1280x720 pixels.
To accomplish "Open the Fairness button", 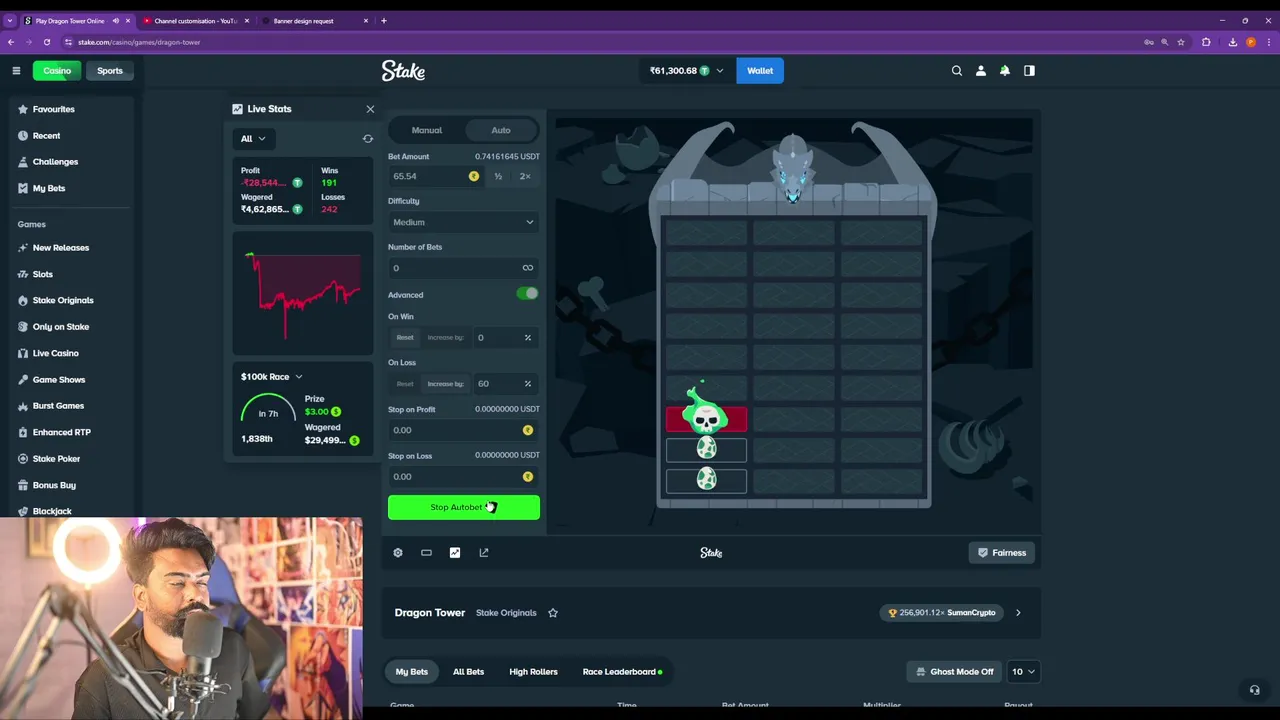I will pyautogui.click(x=1002, y=553).
